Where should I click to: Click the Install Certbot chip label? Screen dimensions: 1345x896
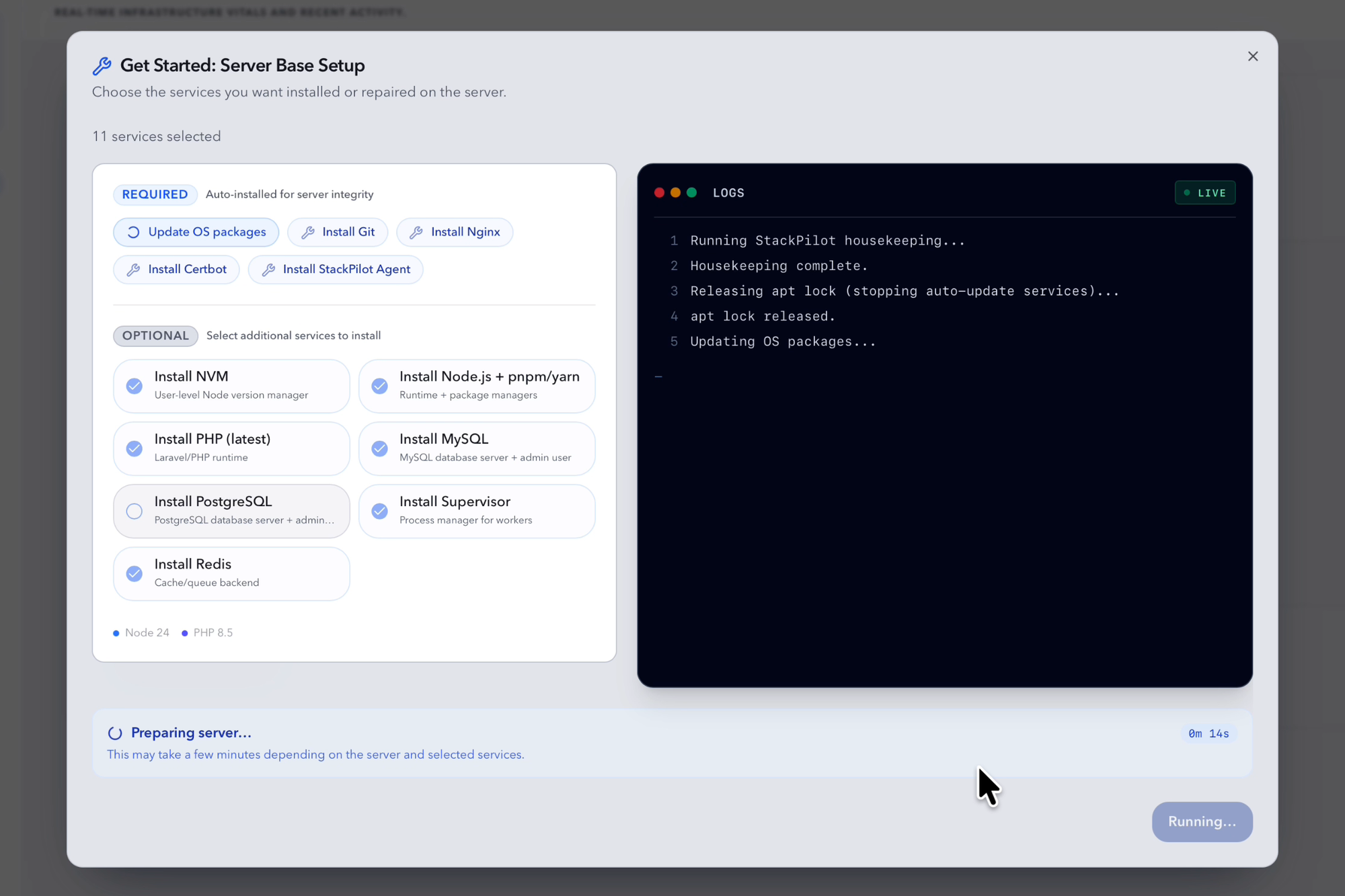187,270
